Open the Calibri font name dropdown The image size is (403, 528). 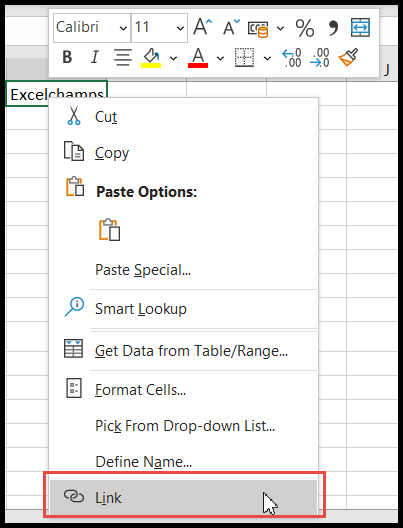click(123, 28)
